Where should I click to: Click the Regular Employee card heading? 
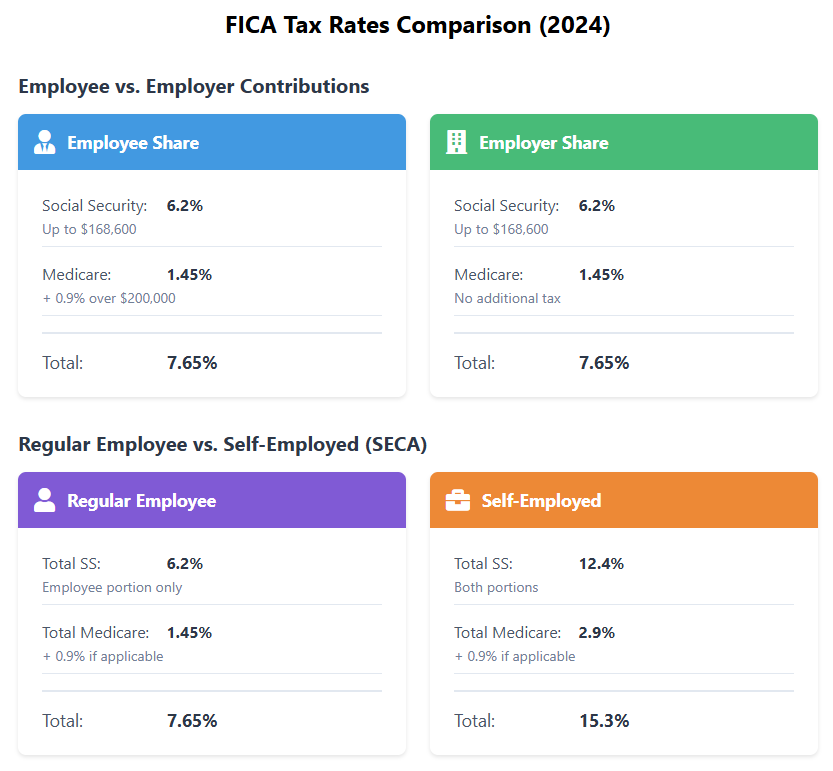coord(141,501)
